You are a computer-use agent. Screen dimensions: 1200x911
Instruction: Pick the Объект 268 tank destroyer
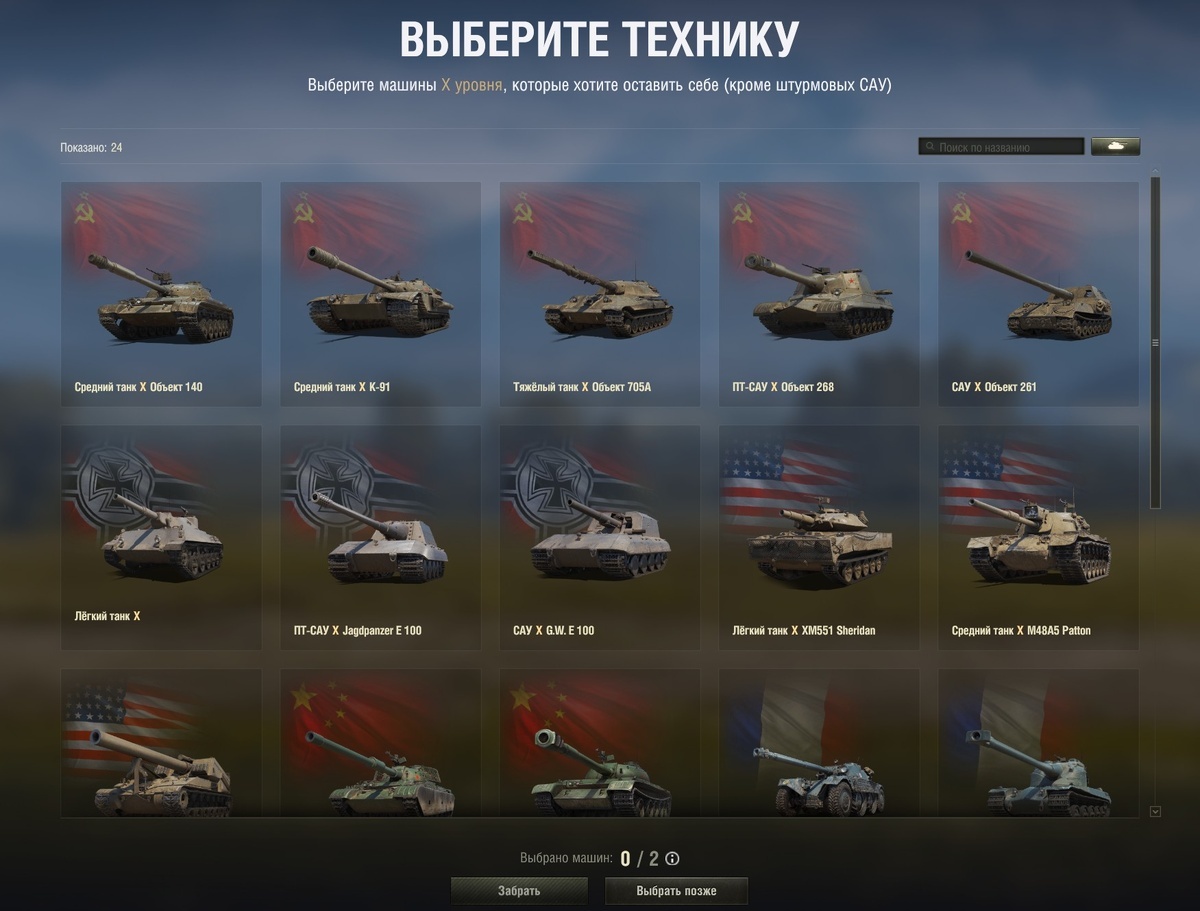coord(819,294)
